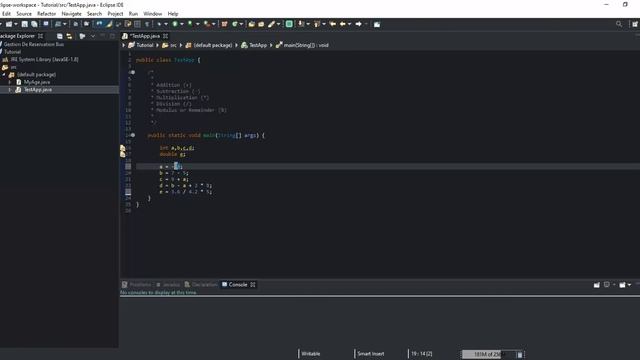Click the Forward navigation arrow
Viewport: 640px width, 360px height.
point(358,24)
